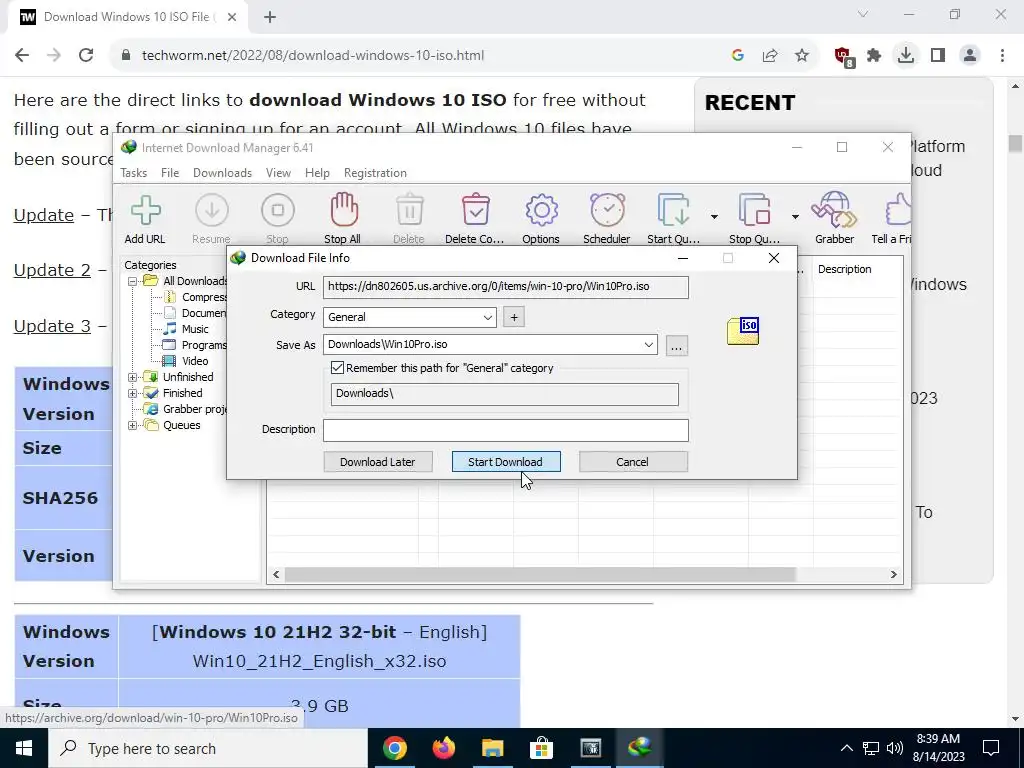Click the Download Later button
1024x768 pixels.
[377, 462]
